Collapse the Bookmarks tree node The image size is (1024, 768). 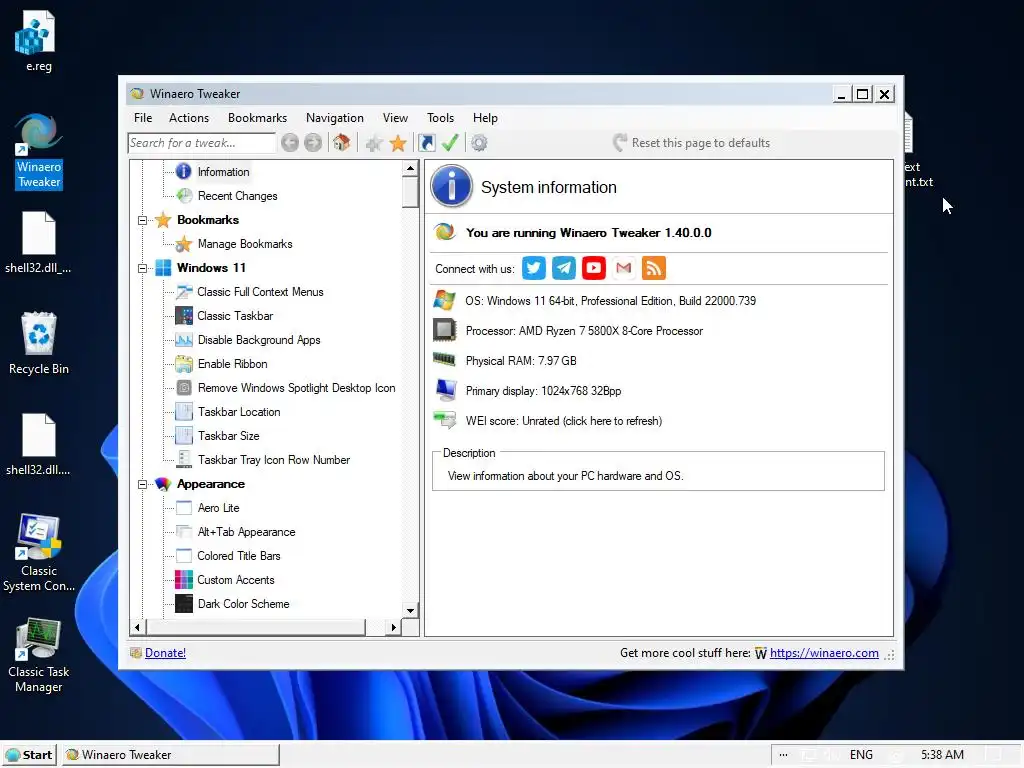142,221
